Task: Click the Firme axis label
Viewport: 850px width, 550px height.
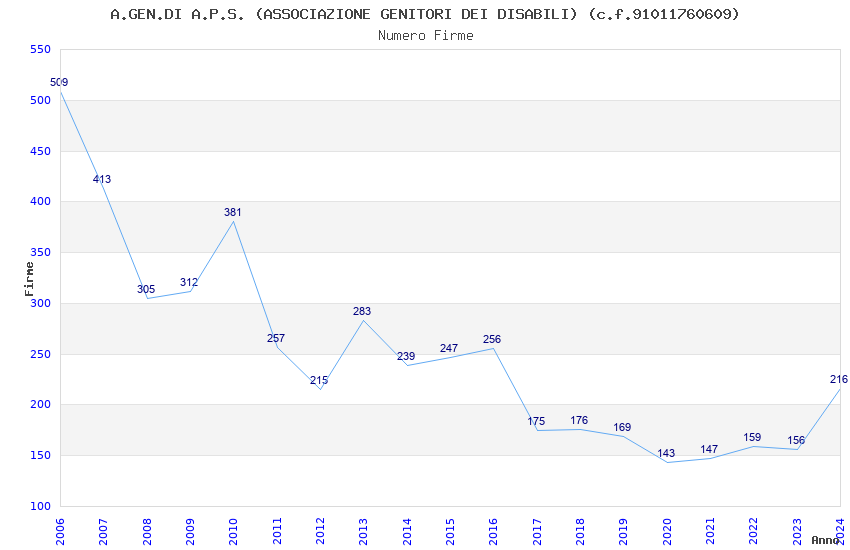Action: tap(29, 279)
